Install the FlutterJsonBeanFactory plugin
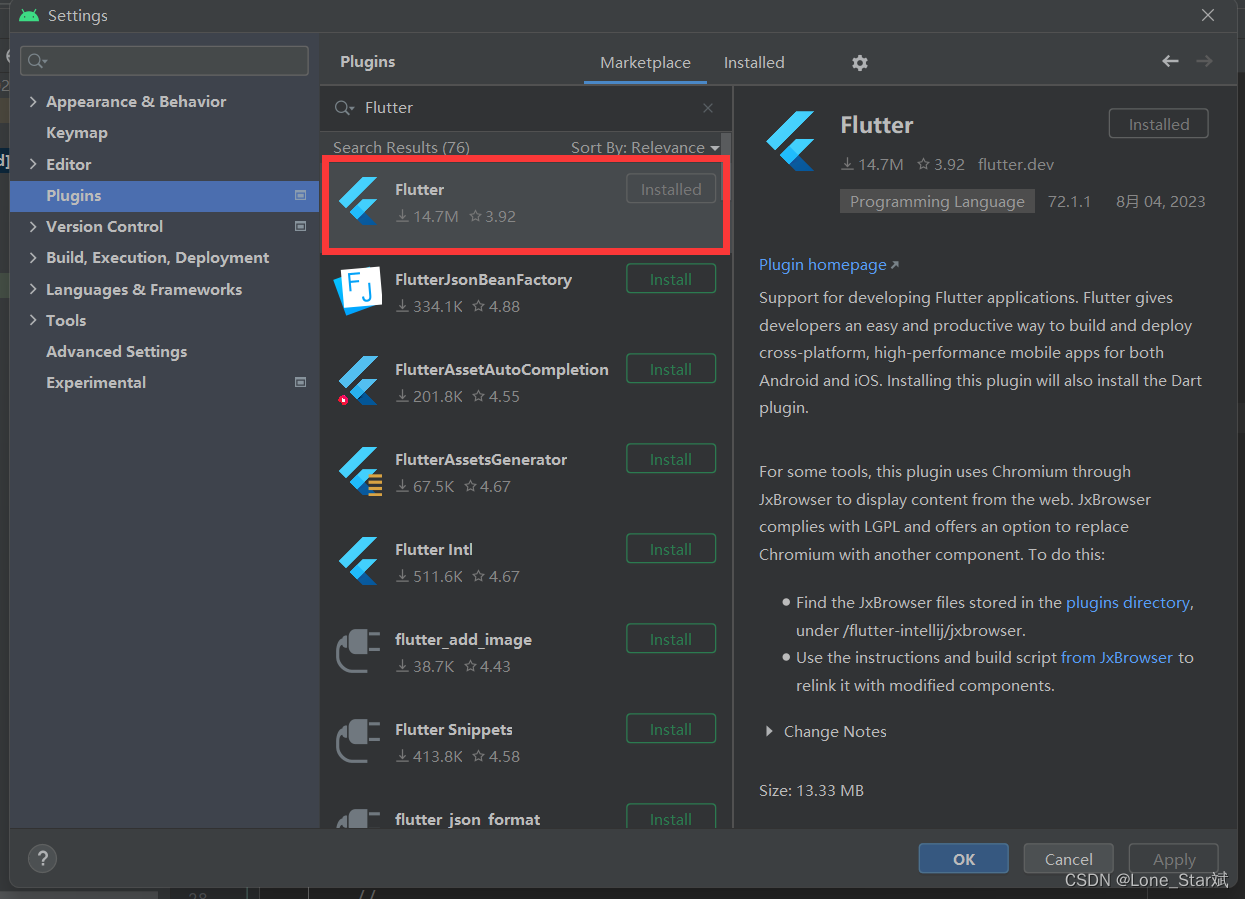 pyautogui.click(x=671, y=279)
